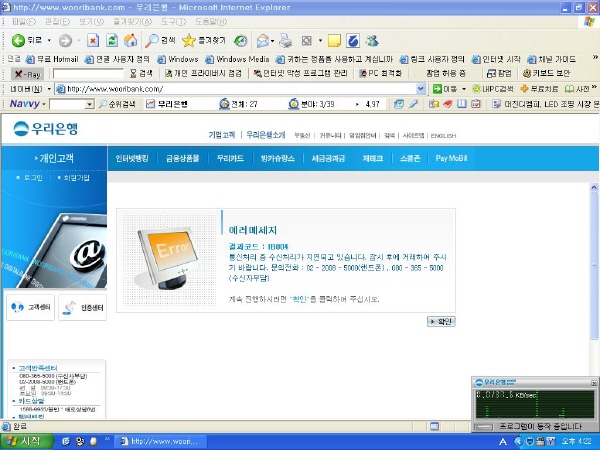Click the Messenger people icon

pos(372,41)
